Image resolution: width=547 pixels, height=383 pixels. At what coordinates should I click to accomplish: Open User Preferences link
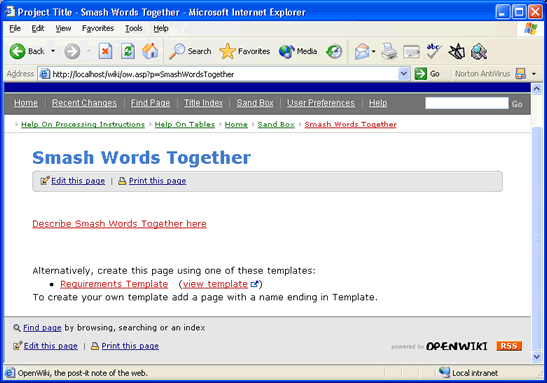321,103
